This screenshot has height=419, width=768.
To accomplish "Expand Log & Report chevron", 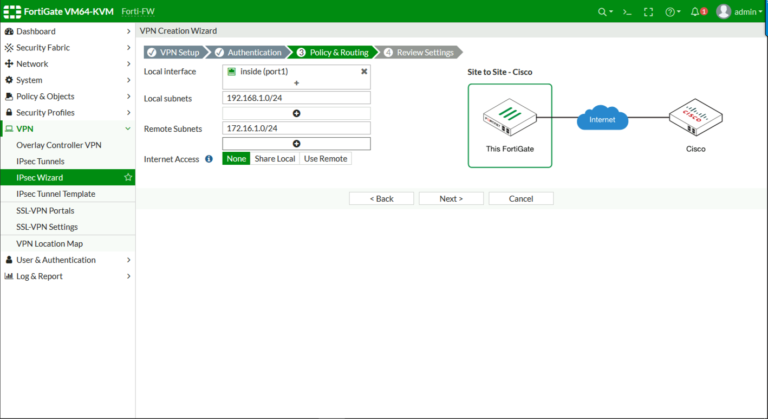I will 128,276.
